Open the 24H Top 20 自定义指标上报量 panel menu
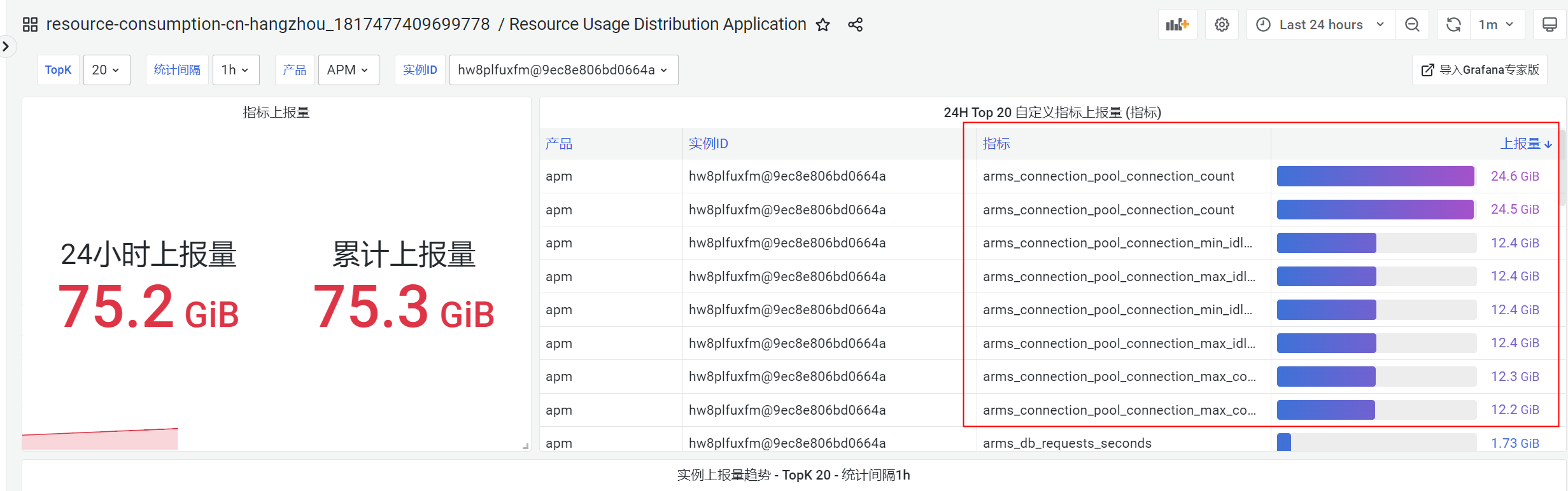Viewport: 1568px width, 491px height. point(1052,113)
